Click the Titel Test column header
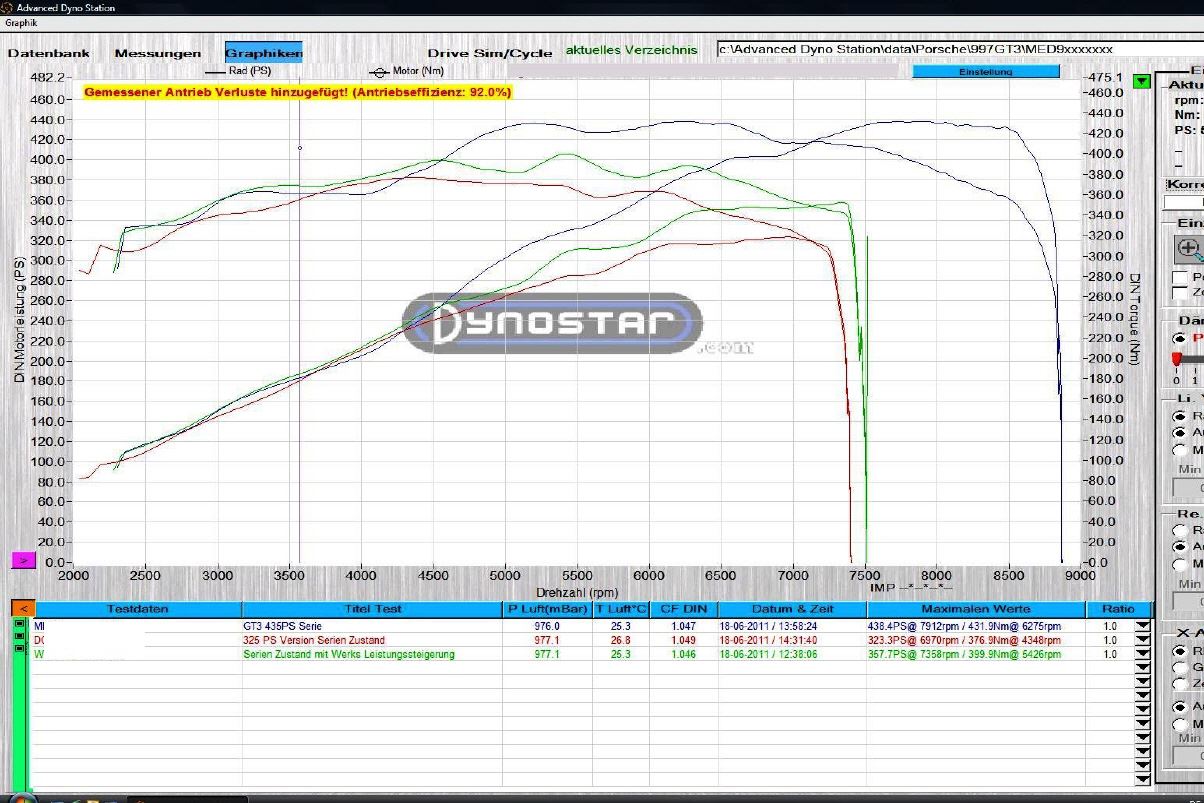Screen dimensions: 1204x803 tap(373, 608)
